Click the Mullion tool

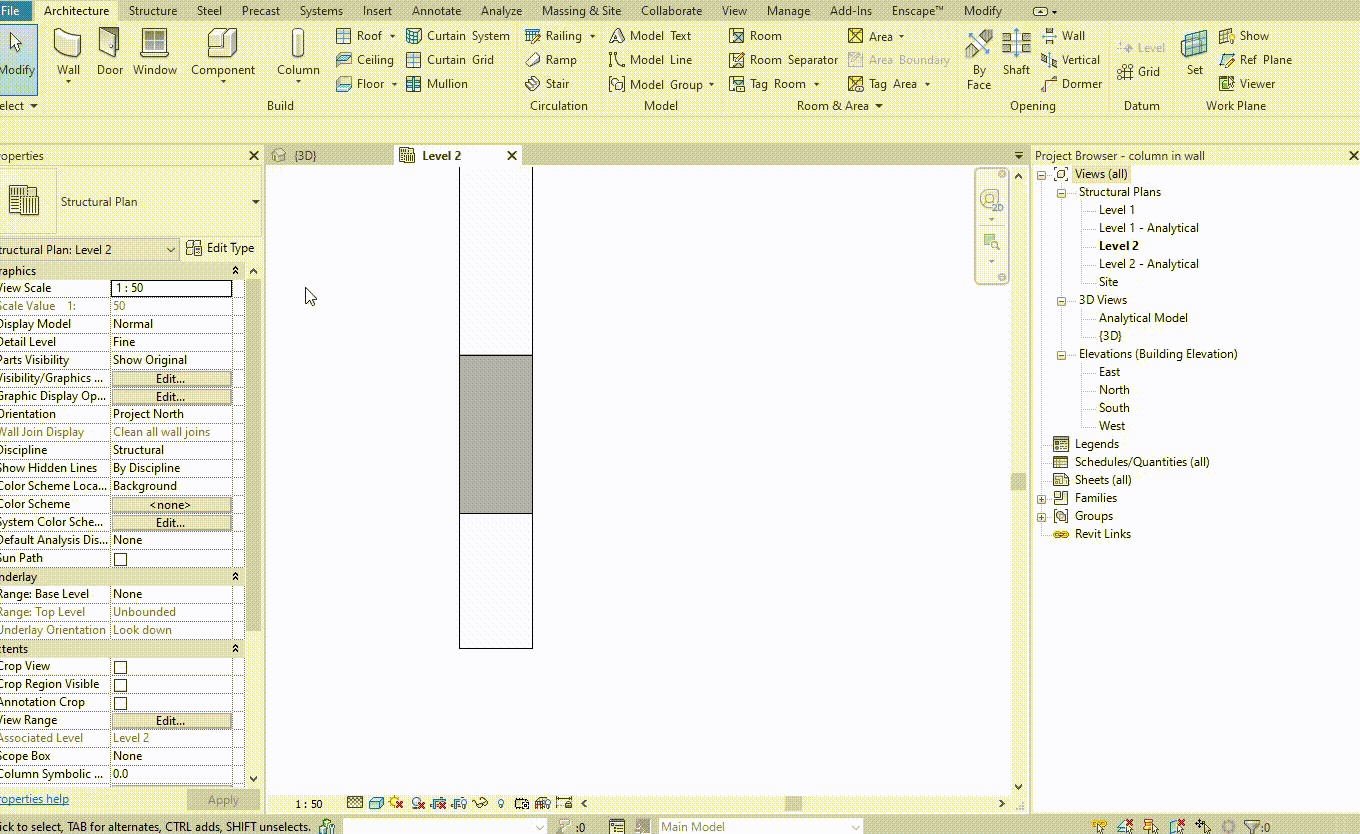coord(437,84)
